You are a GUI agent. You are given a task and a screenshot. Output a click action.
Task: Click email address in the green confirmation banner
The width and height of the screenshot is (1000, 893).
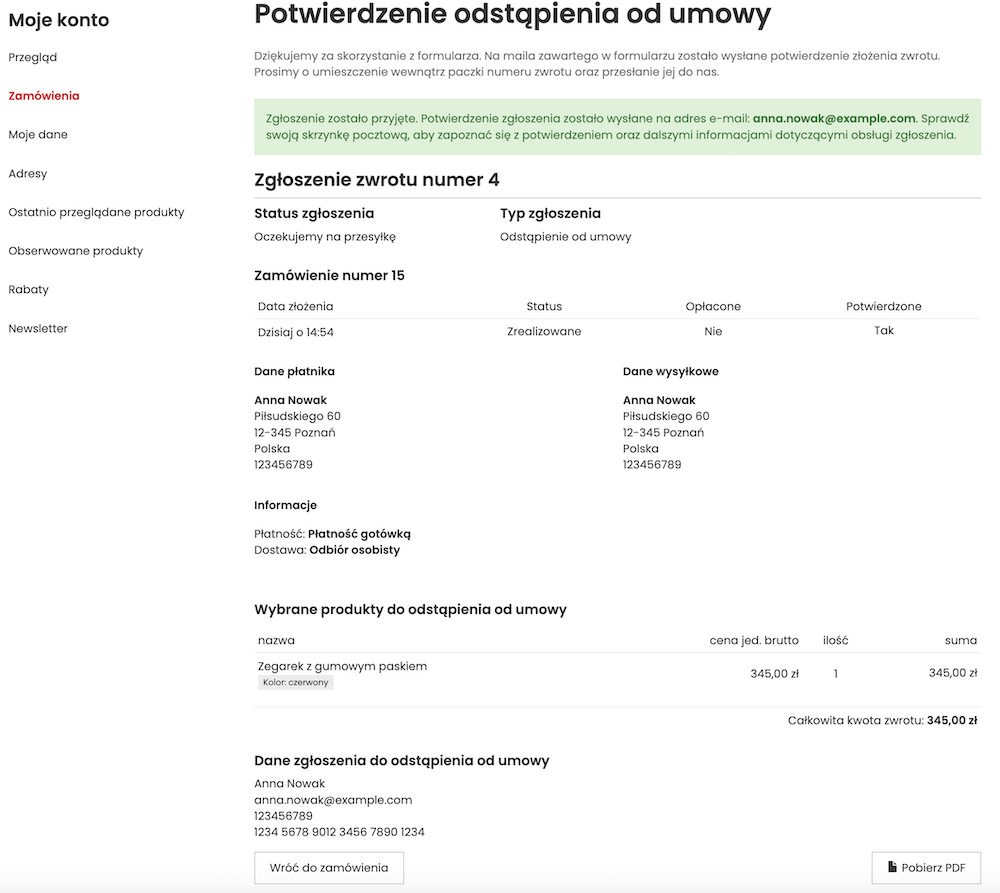[x=834, y=119]
